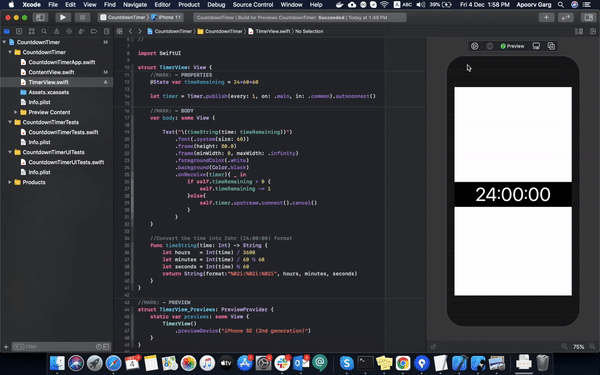Open the Debug navigator tab

[81, 31]
